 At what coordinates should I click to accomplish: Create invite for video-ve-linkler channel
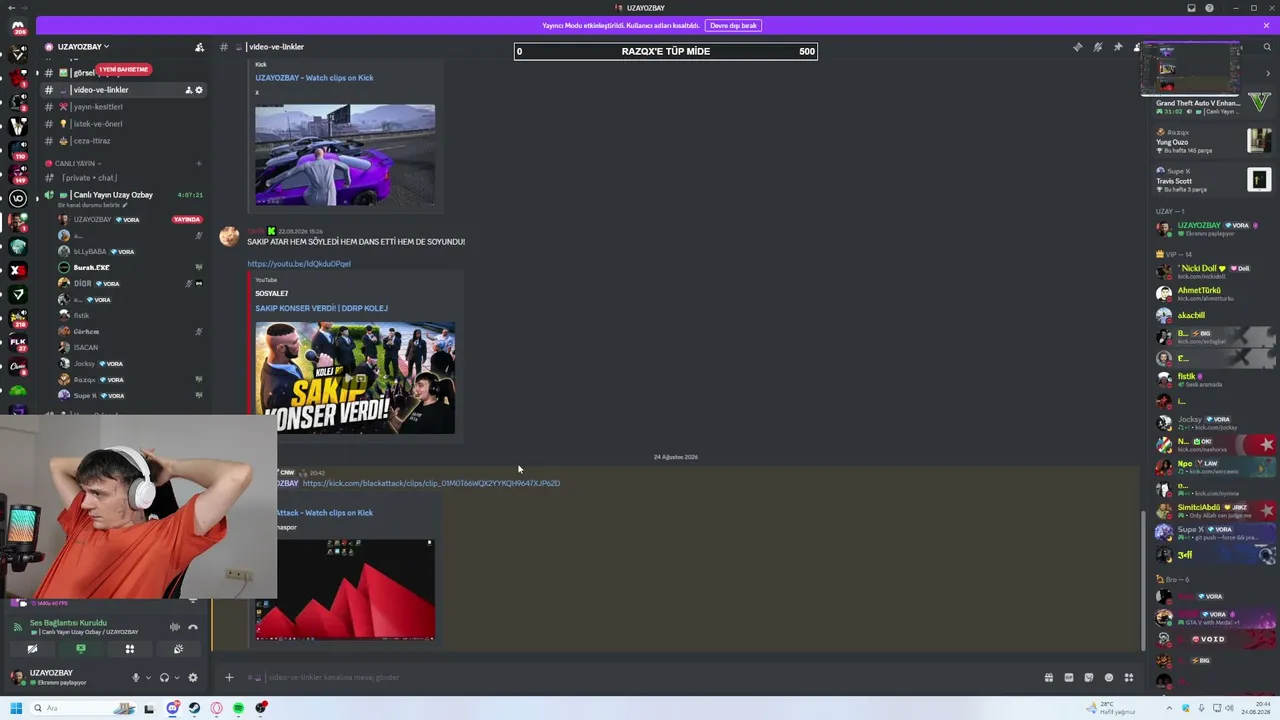188,90
